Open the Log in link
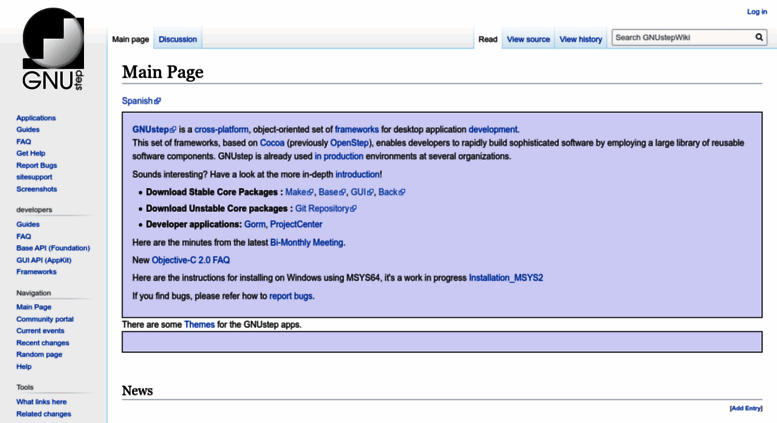The width and height of the screenshot is (777, 423). 757,12
